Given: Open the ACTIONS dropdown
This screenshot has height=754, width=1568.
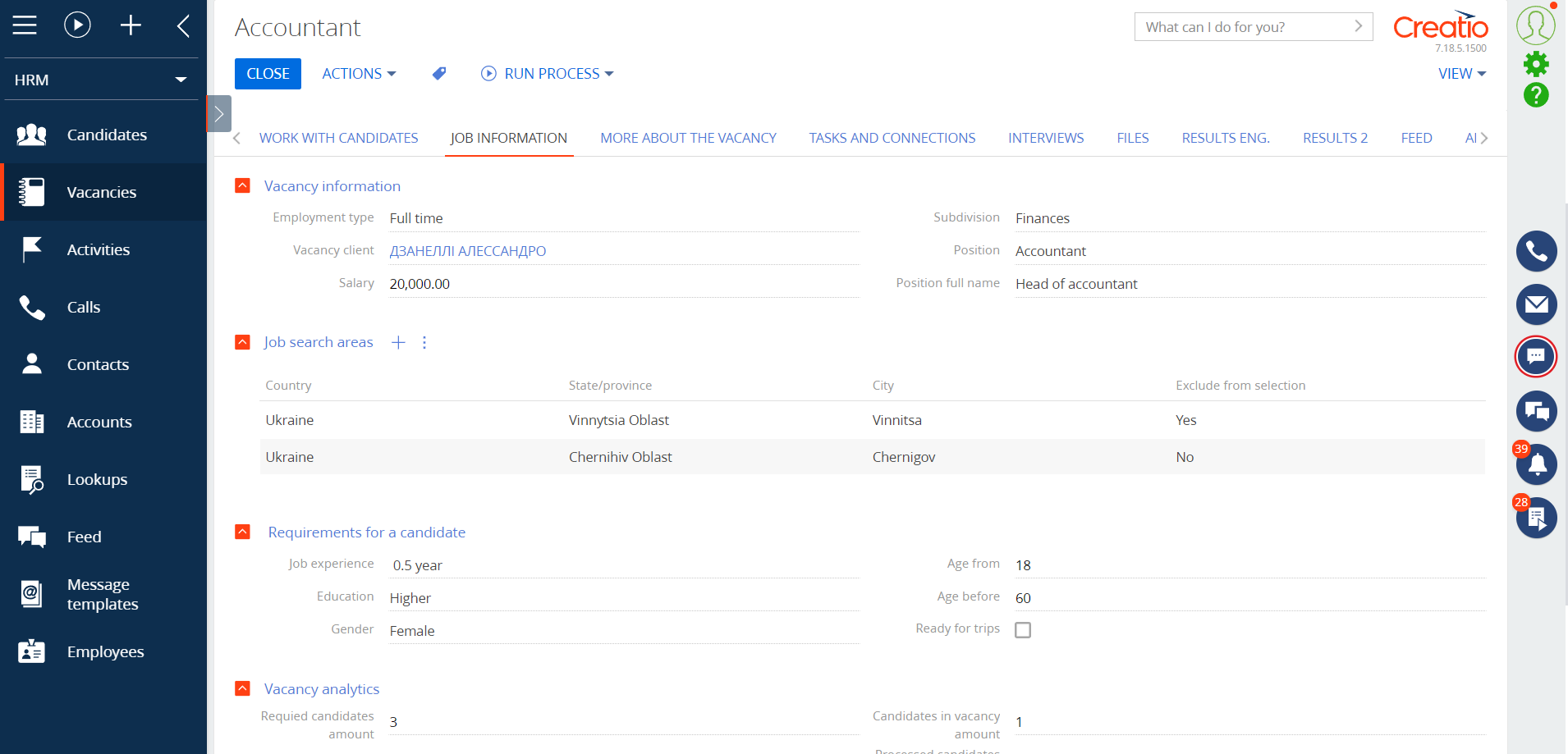Looking at the screenshot, I should click(358, 73).
